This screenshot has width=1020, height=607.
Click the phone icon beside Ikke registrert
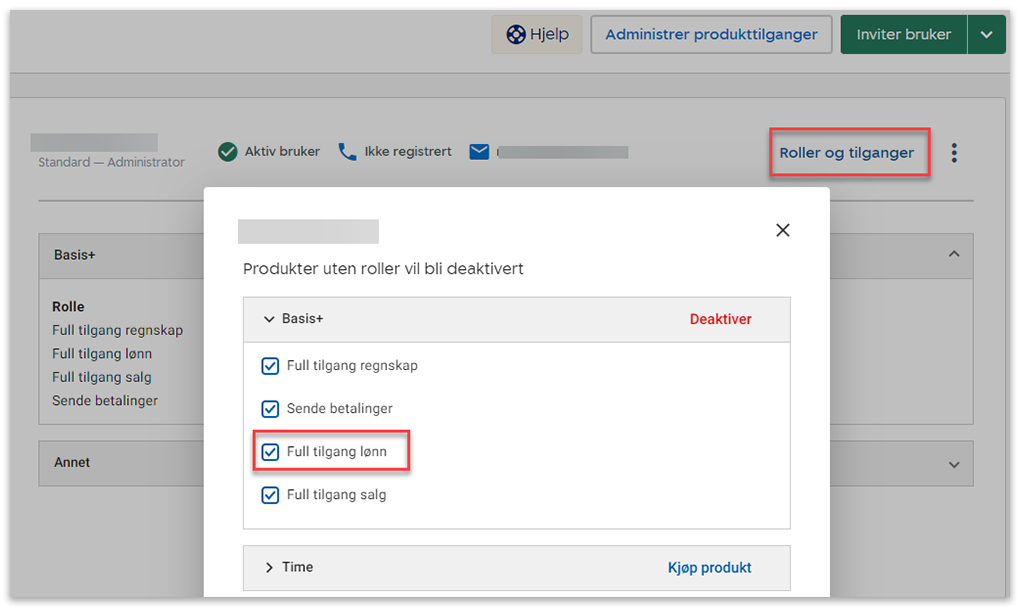(x=347, y=152)
